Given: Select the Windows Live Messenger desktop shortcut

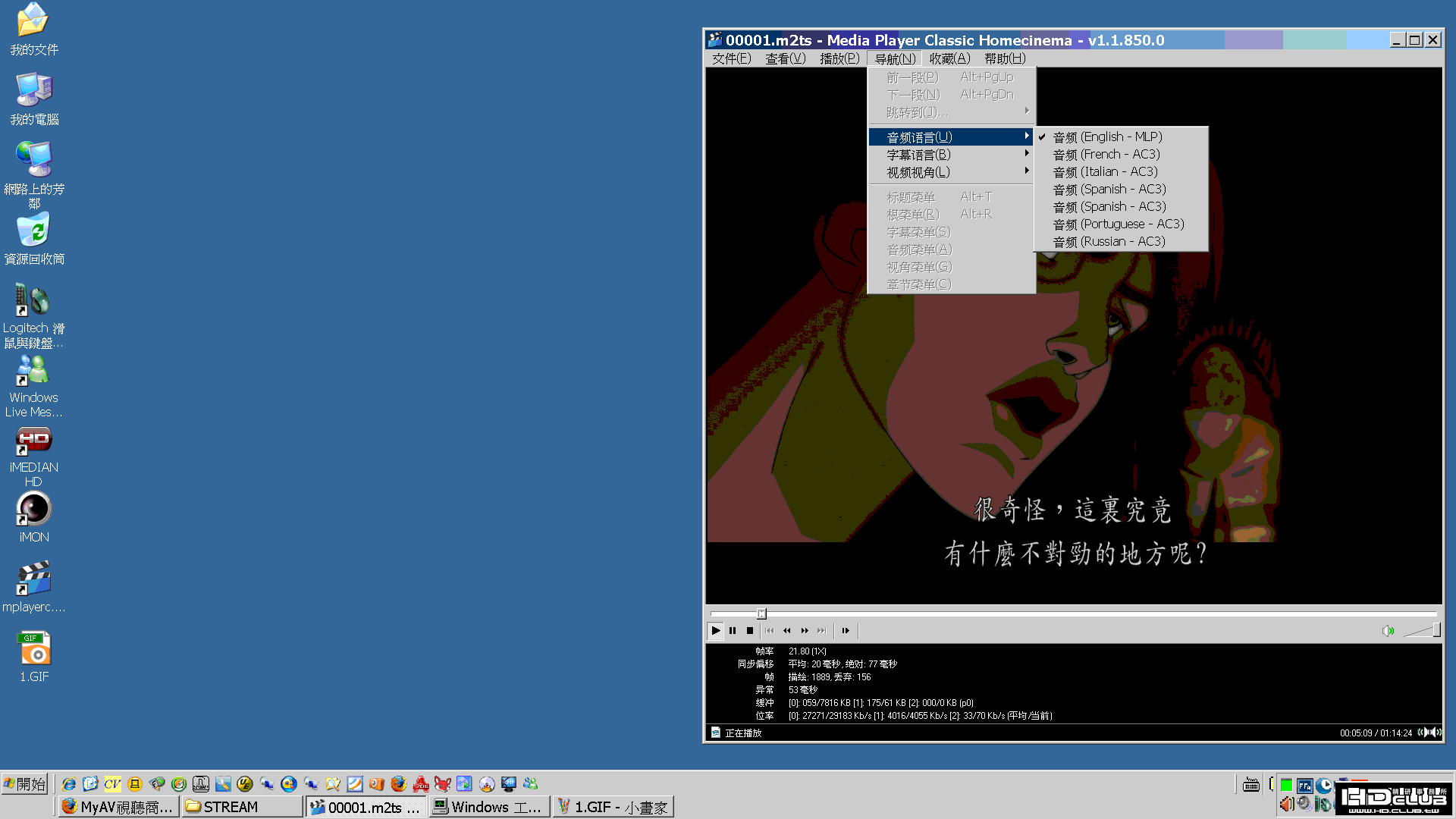Looking at the screenshot, I should click(33, 386).
